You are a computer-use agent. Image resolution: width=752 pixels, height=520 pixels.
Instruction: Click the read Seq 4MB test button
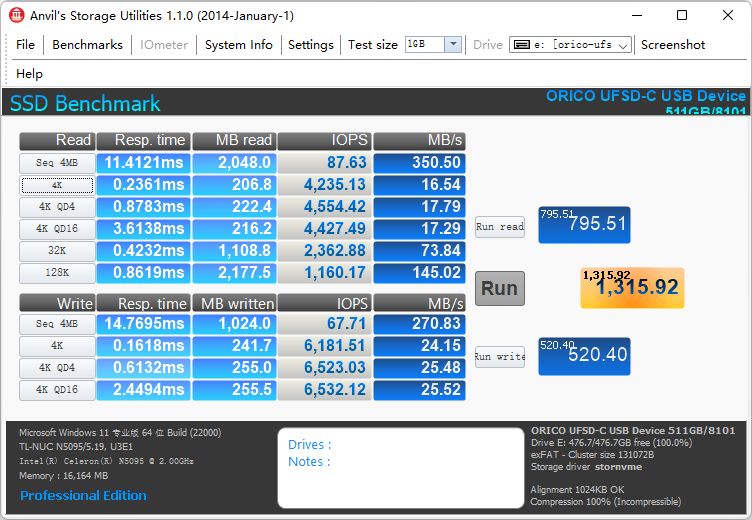tap(57, 163)
